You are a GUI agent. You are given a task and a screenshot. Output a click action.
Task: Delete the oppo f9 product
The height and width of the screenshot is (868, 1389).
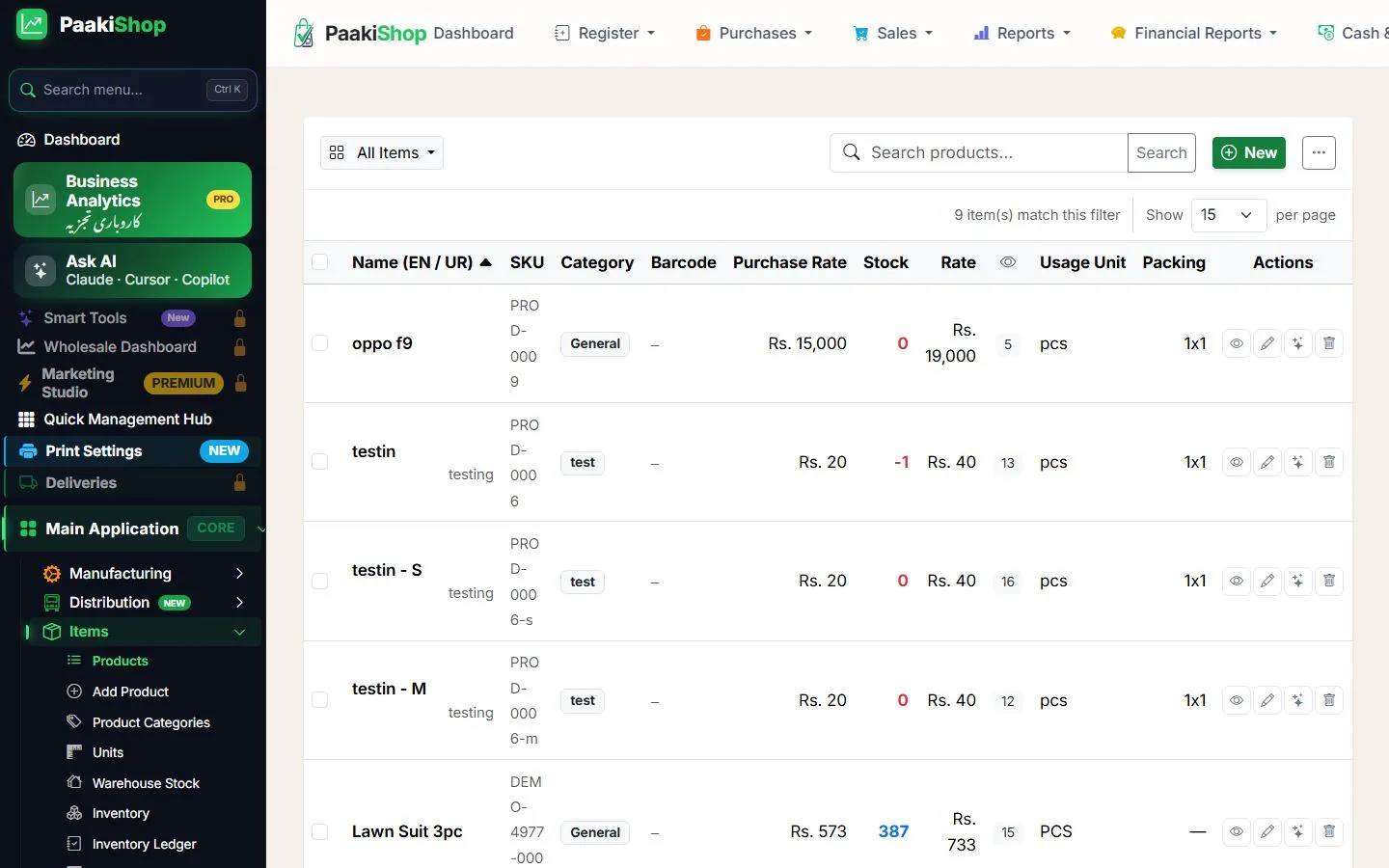pos(1328,343)
